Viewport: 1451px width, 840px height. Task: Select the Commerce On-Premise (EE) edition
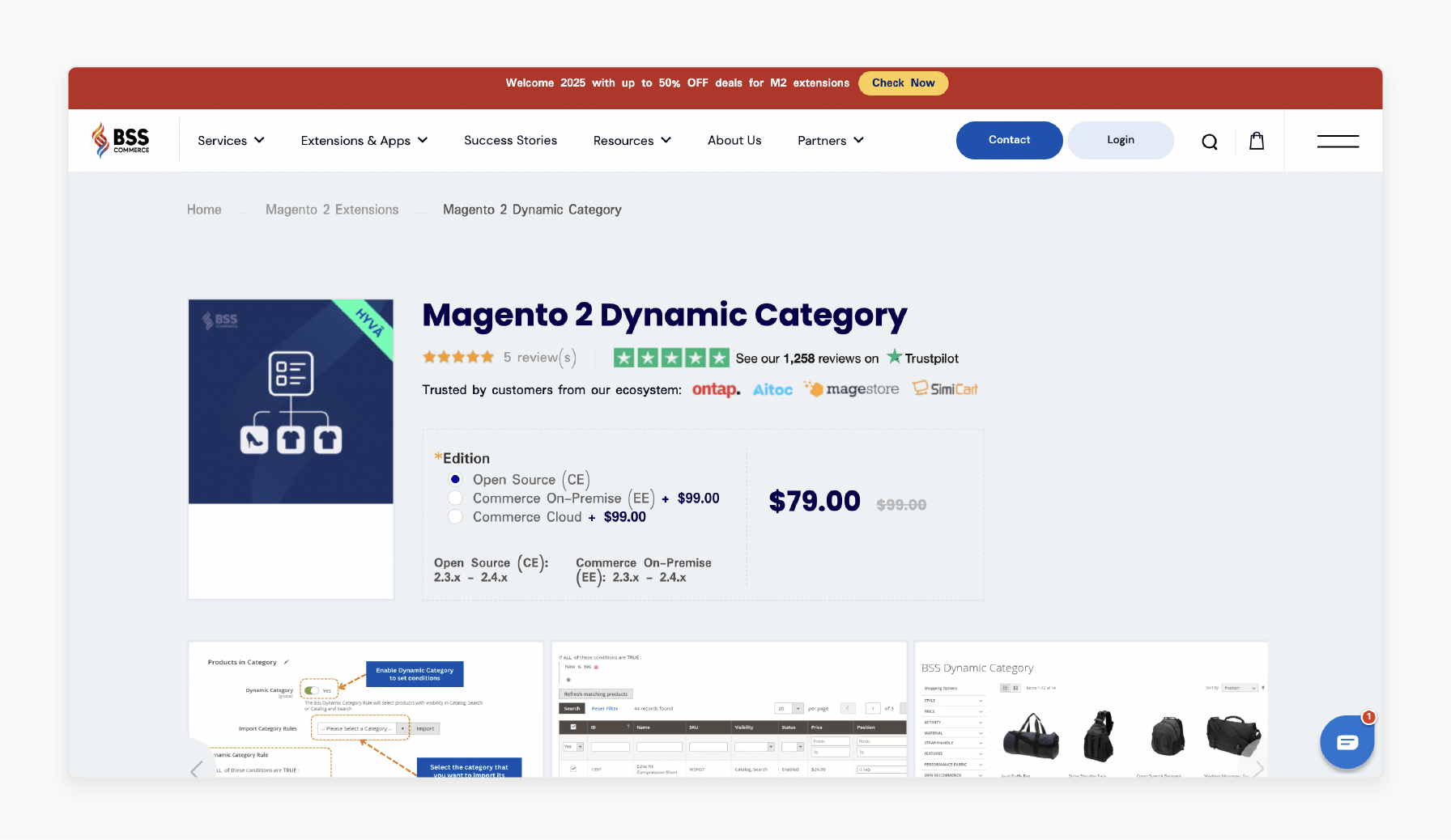tap(455, 498)
